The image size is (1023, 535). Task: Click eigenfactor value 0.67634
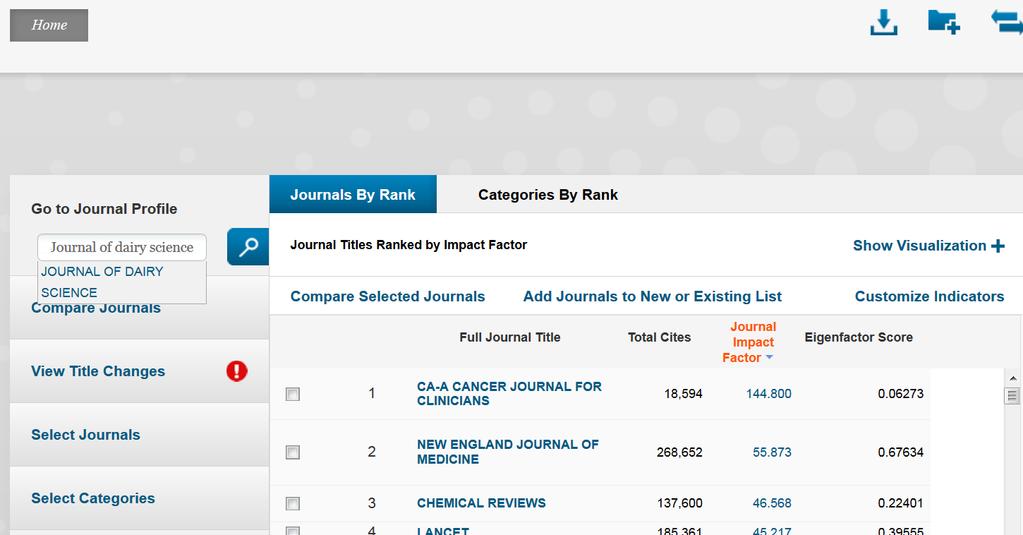900,452
